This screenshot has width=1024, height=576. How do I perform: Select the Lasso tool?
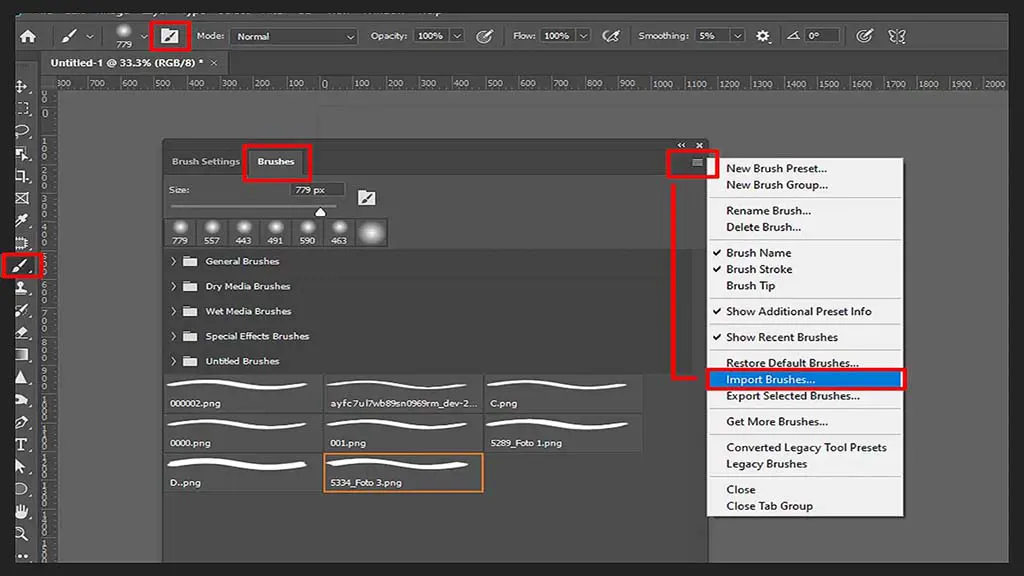[x=22, y=131]
